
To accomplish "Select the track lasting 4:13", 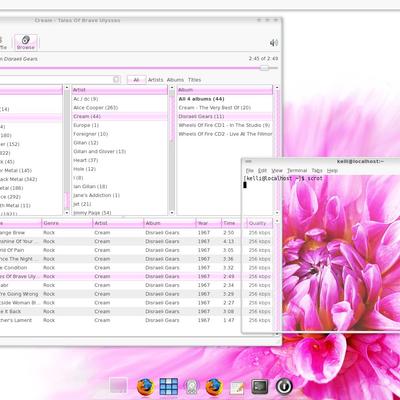I will [x=136, y=241].
